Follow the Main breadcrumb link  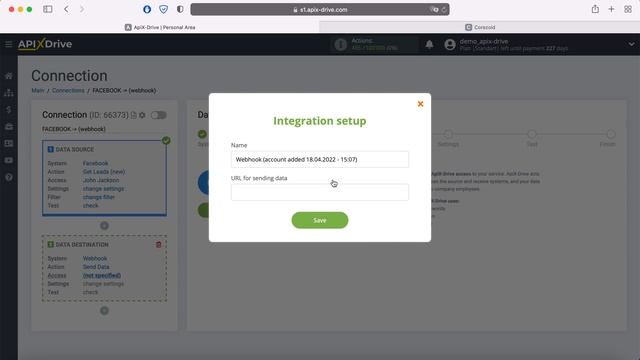38,91
